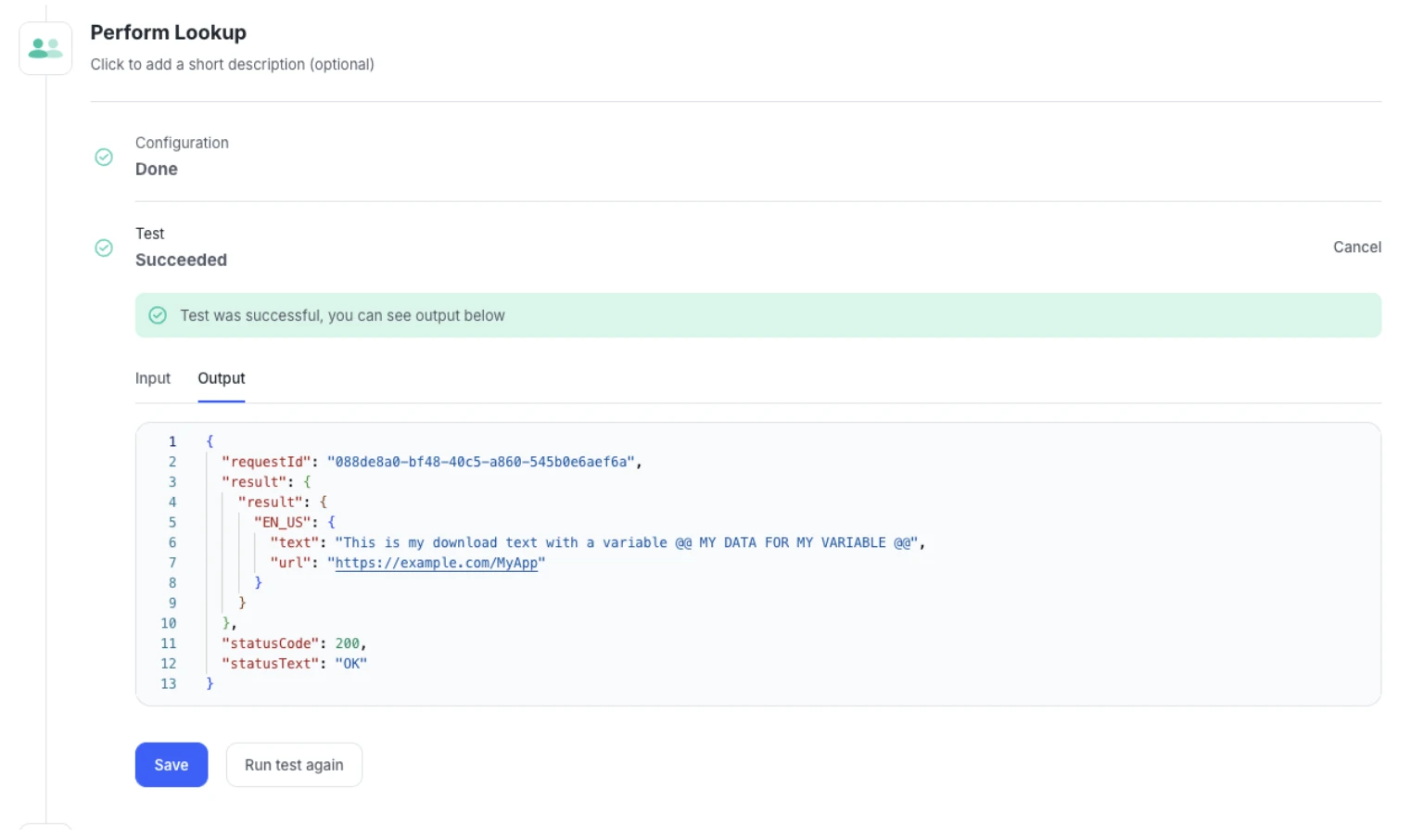Edit the Perform Lookup step title
The height and width of the screenshot is (840, 1411).
(x=168, y=32)
